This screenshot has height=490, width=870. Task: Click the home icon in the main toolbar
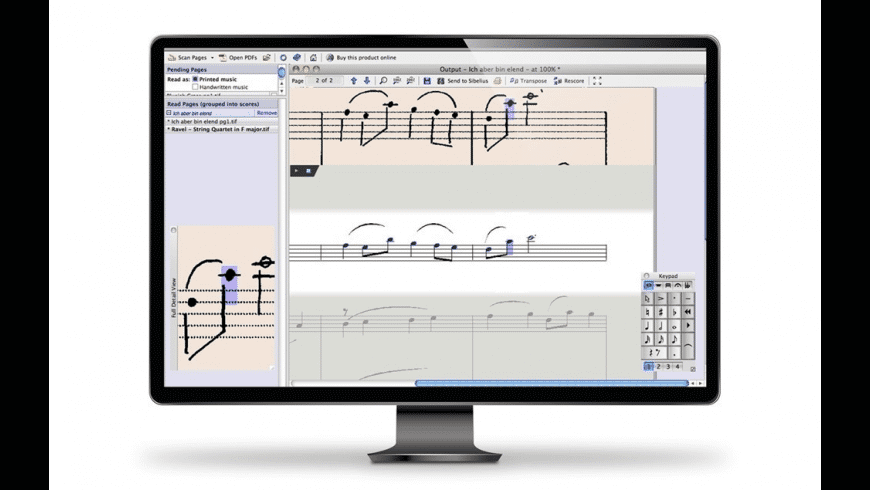[x=313, y=57]
